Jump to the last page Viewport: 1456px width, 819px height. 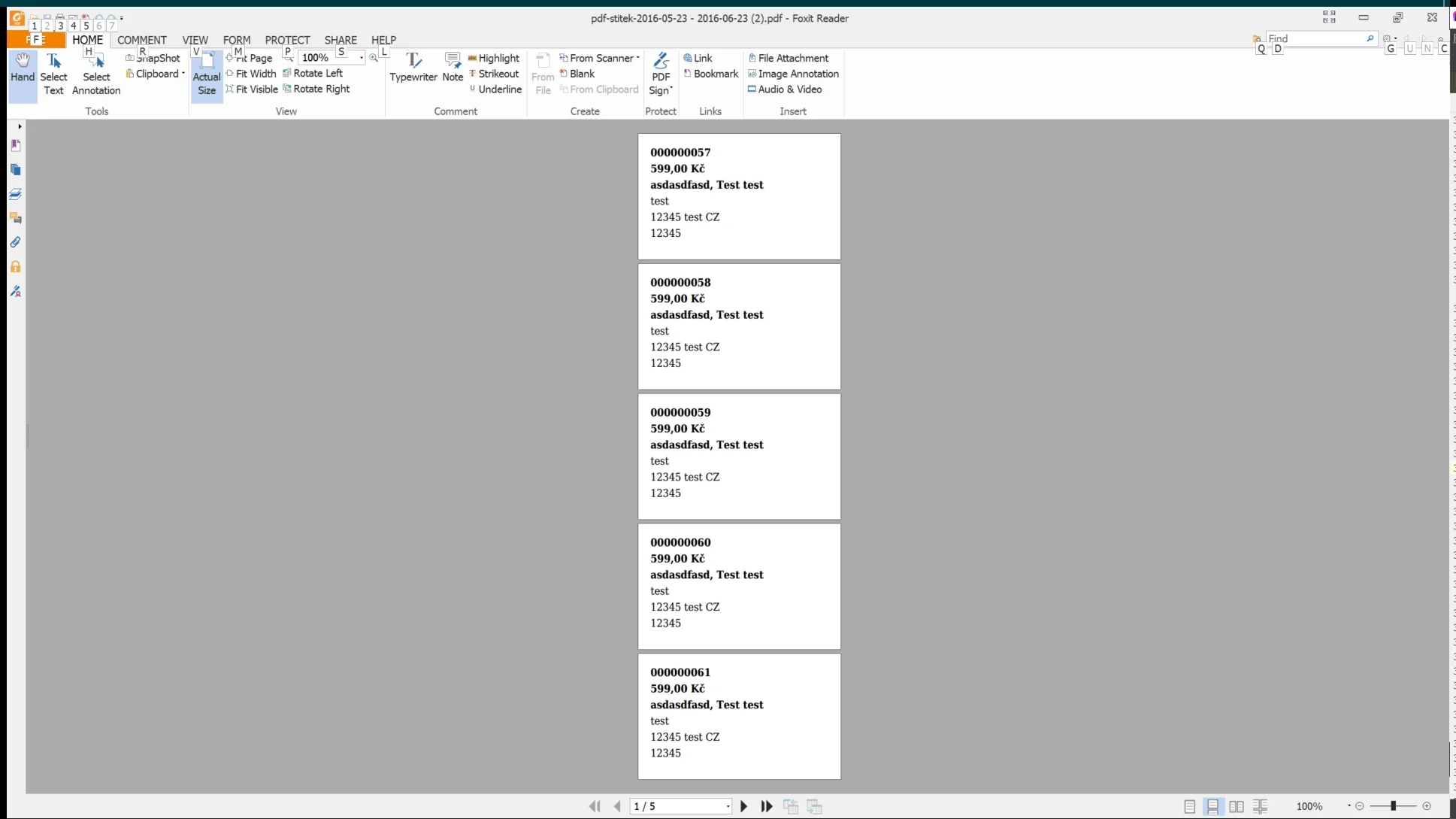tap(767, 806)
